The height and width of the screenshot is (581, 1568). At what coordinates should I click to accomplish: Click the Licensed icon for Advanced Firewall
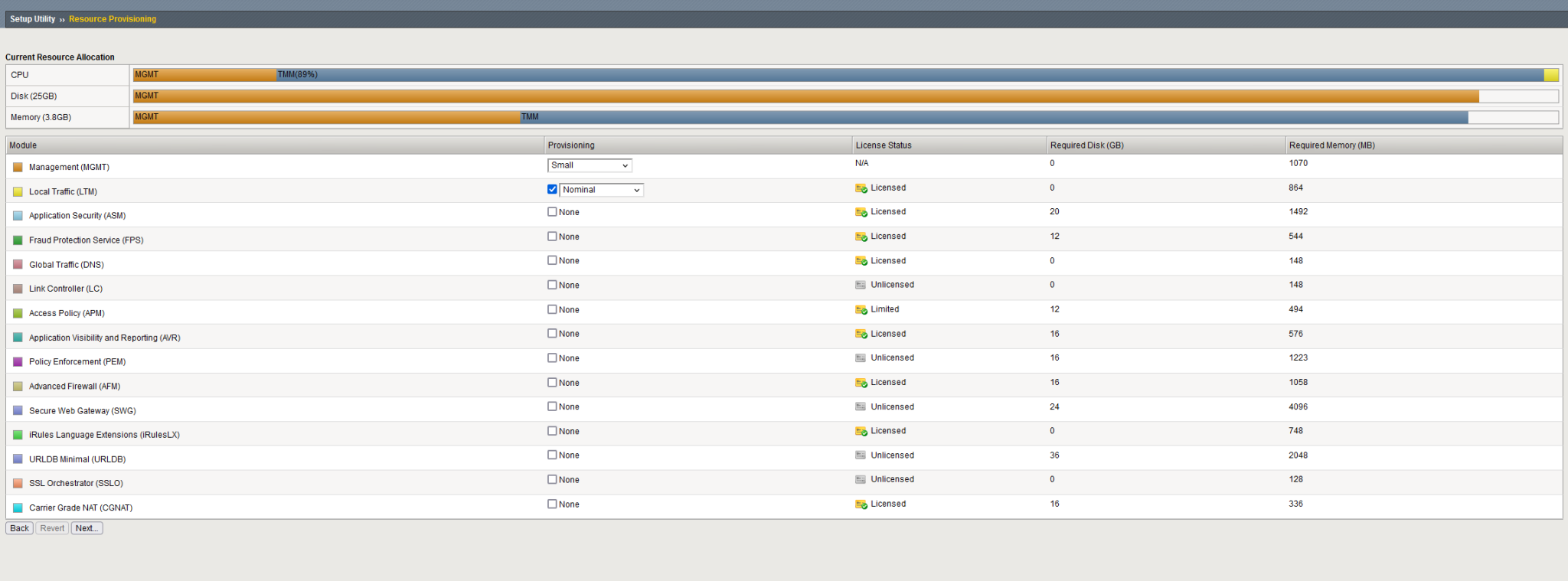(861, 383)
